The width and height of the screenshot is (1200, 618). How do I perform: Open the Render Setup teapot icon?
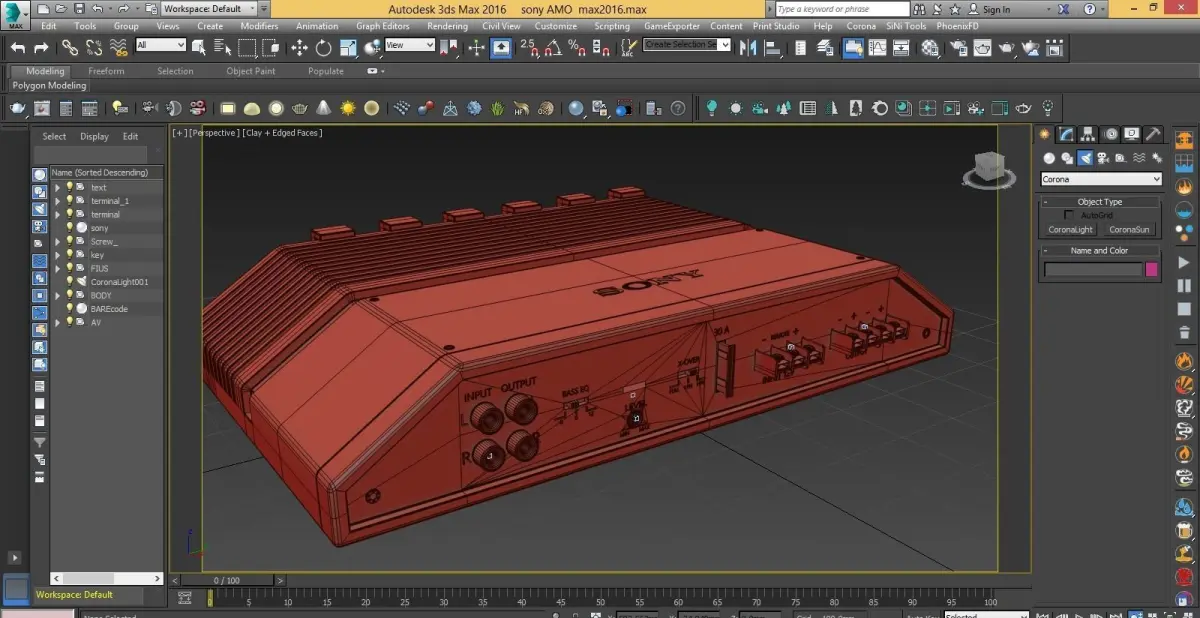point(958,47)
